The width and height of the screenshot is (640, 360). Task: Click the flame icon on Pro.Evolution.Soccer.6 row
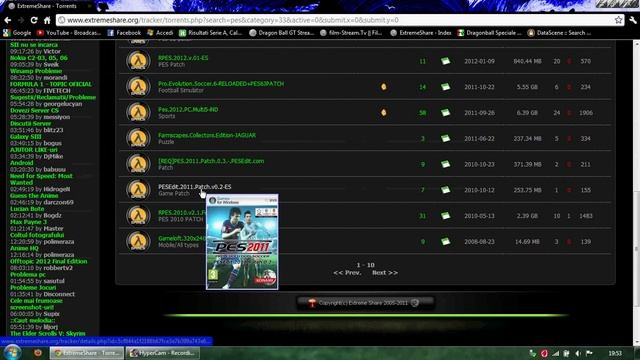(x=383, y=87)
